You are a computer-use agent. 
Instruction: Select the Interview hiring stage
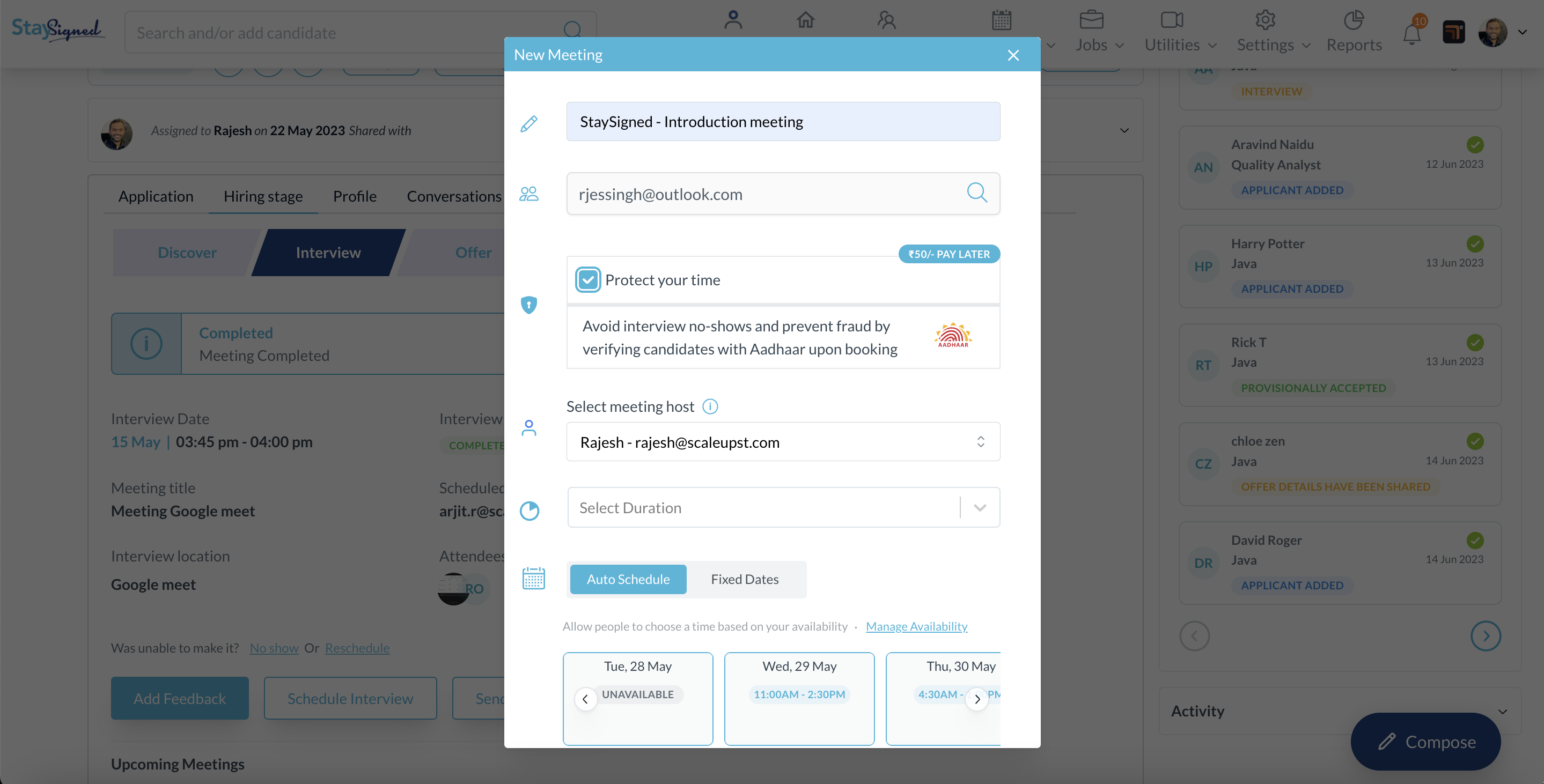pos(328,252)
